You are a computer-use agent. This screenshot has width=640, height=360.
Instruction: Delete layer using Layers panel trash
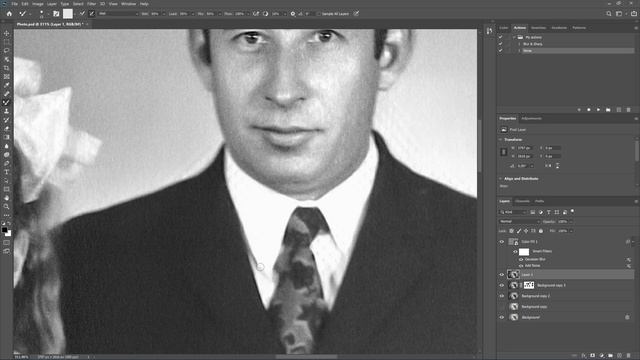tap(629, 356)
